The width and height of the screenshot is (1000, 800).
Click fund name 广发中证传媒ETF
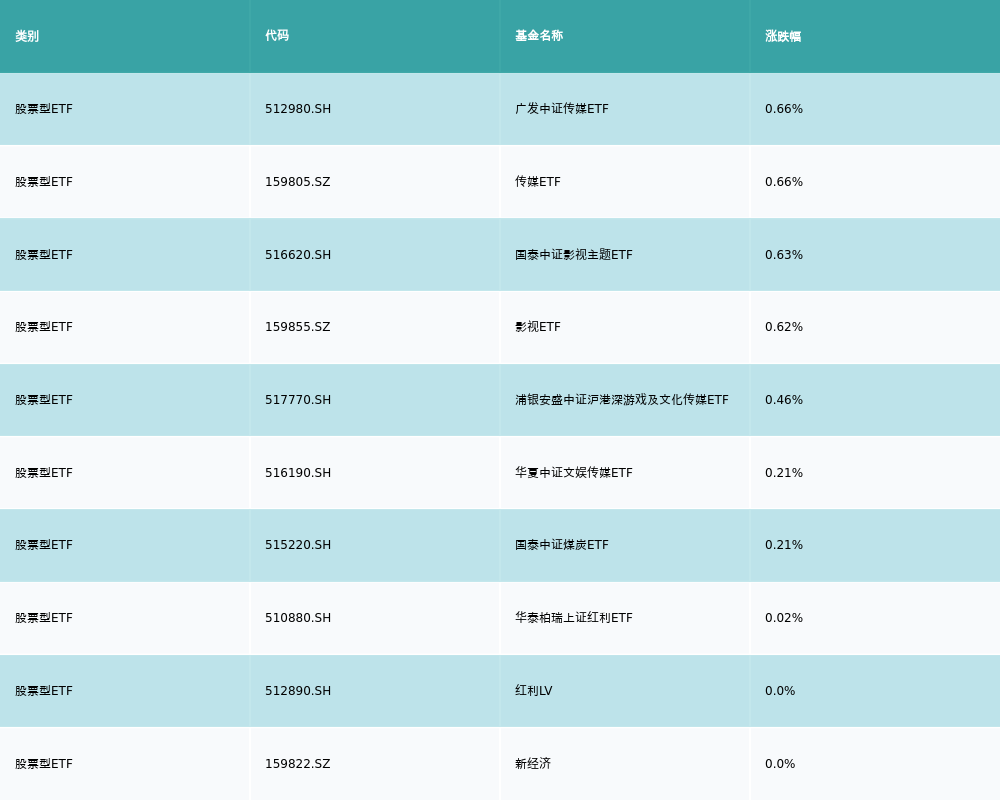click(x=562, y=109)
